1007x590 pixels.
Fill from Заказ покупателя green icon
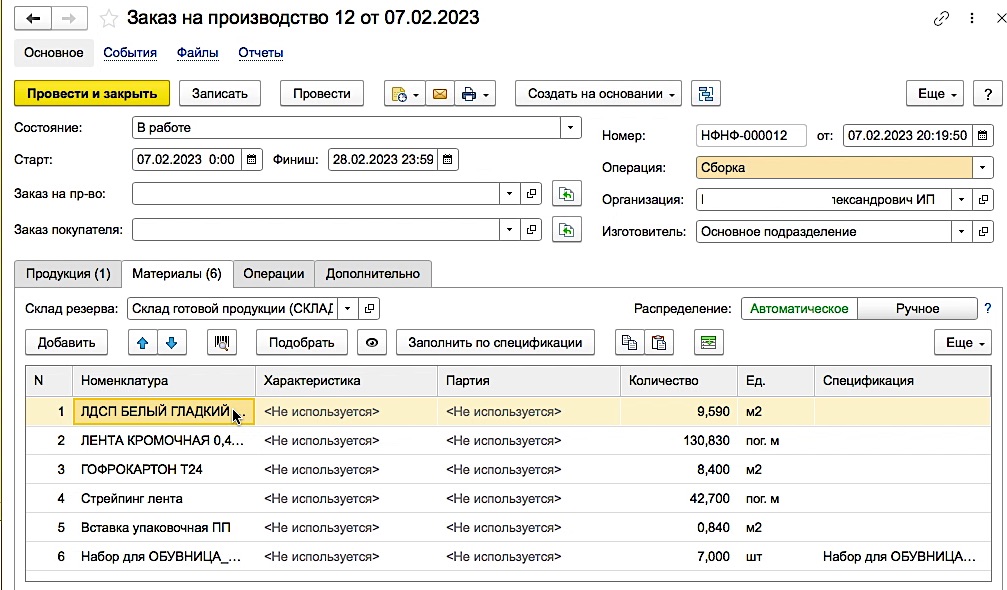[566, 230]
